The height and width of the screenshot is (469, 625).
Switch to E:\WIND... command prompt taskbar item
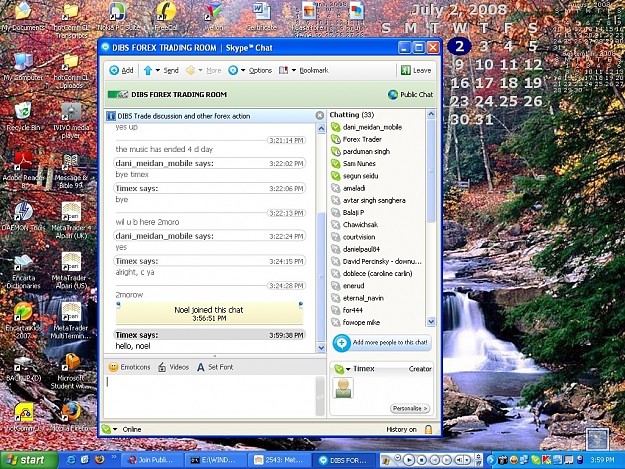click(x=214, y=460)
